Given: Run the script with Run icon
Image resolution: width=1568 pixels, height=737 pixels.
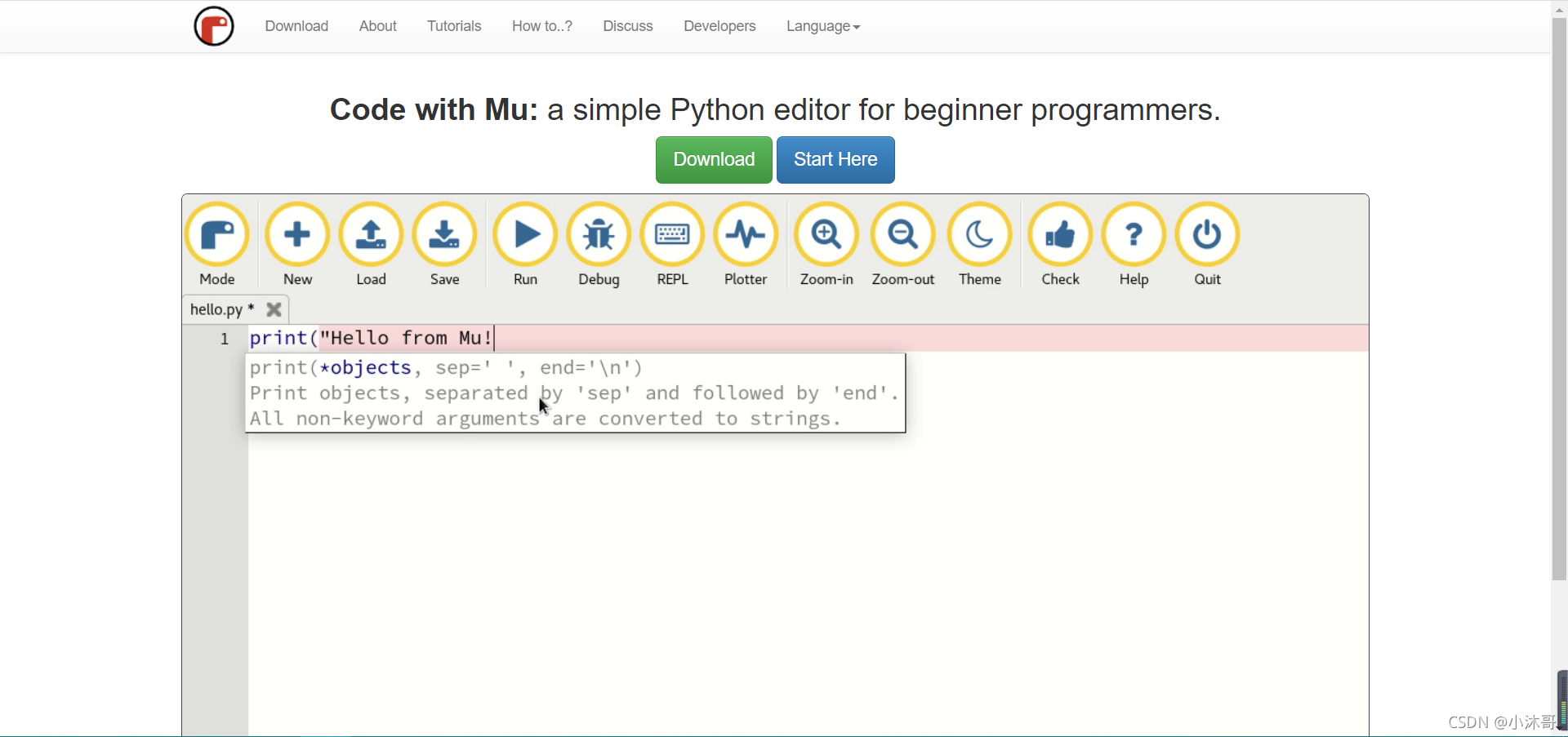Looking at the screenshot, I should tap(525, 234).
